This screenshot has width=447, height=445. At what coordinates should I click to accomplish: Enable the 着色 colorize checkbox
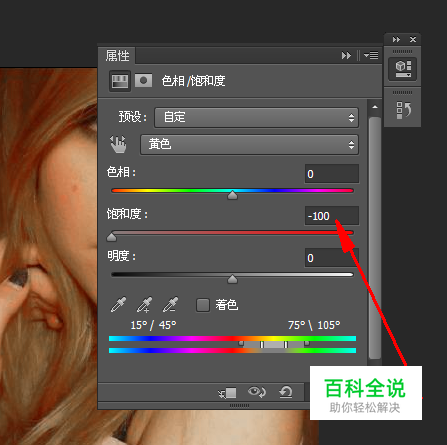click(203, 305)
